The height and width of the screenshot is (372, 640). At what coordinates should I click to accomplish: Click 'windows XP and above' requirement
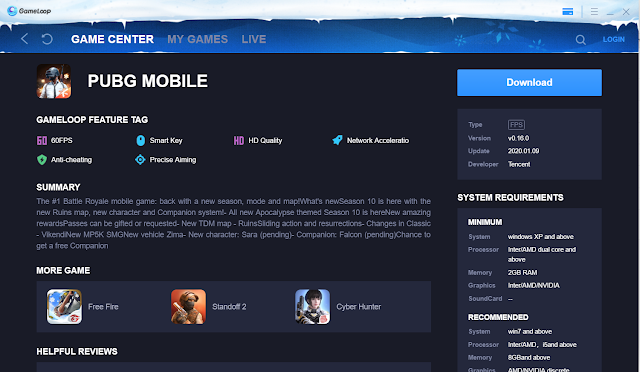(540, 236)
